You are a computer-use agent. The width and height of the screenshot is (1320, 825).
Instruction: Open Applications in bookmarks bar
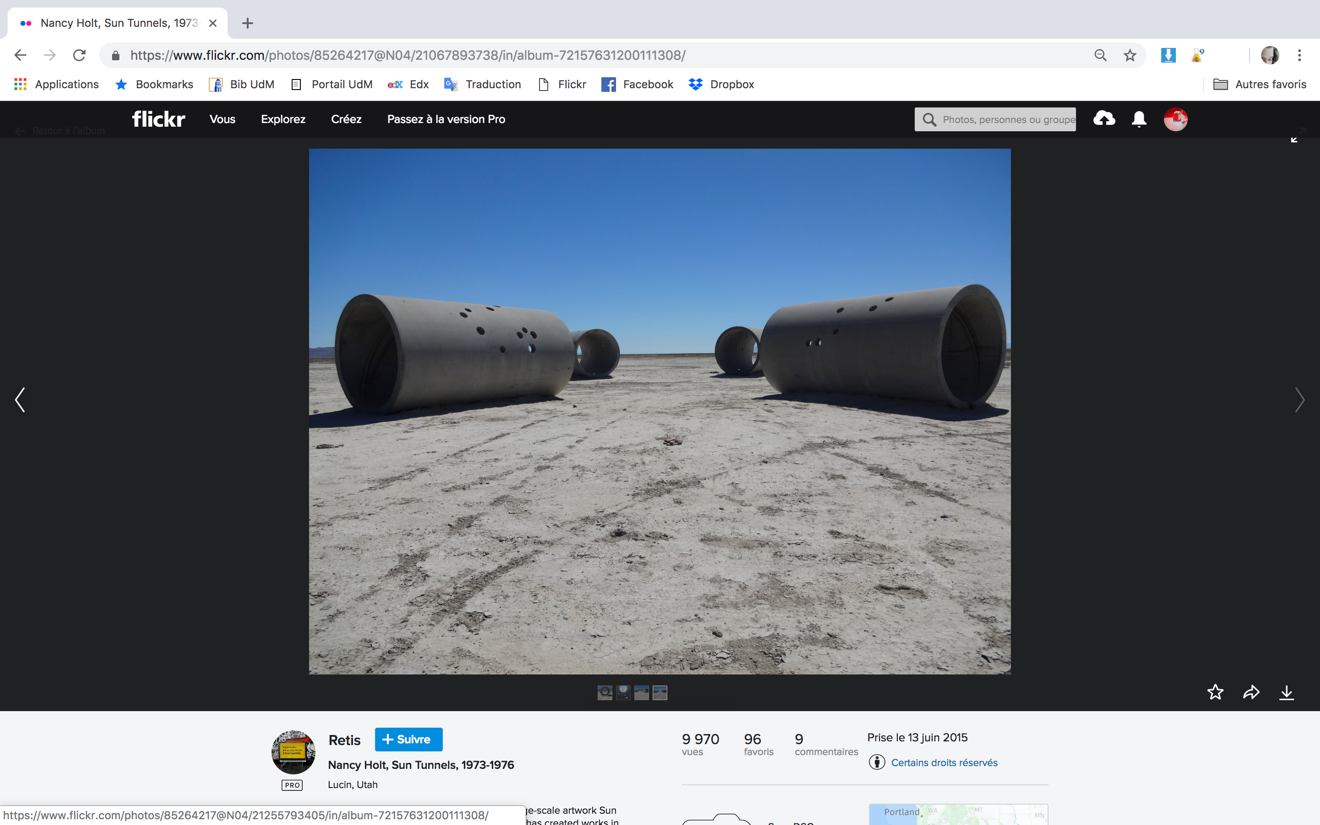coord(56,85)
